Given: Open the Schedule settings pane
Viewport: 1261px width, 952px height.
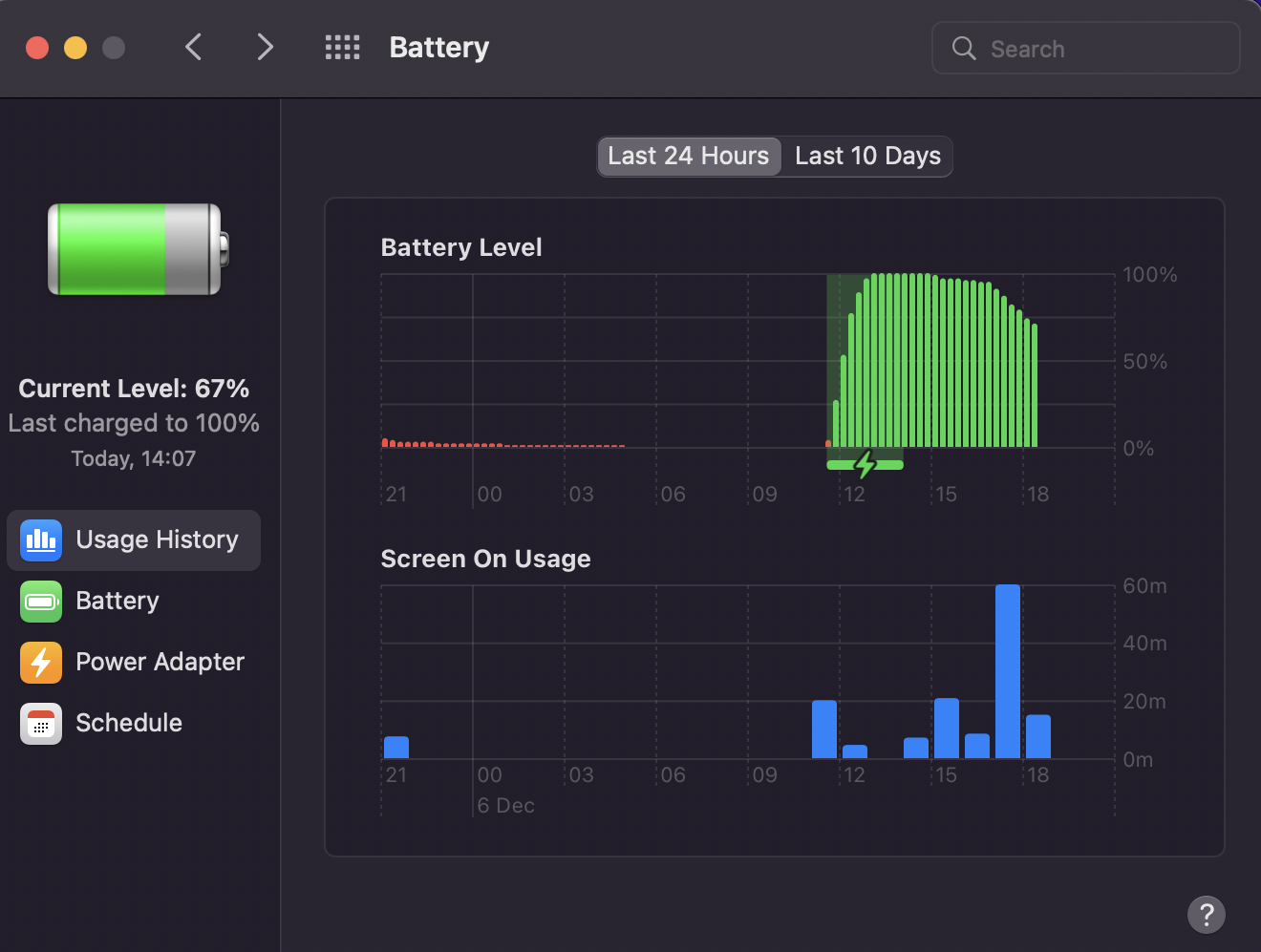Looking at the screenshot, I should click(129, 724).
